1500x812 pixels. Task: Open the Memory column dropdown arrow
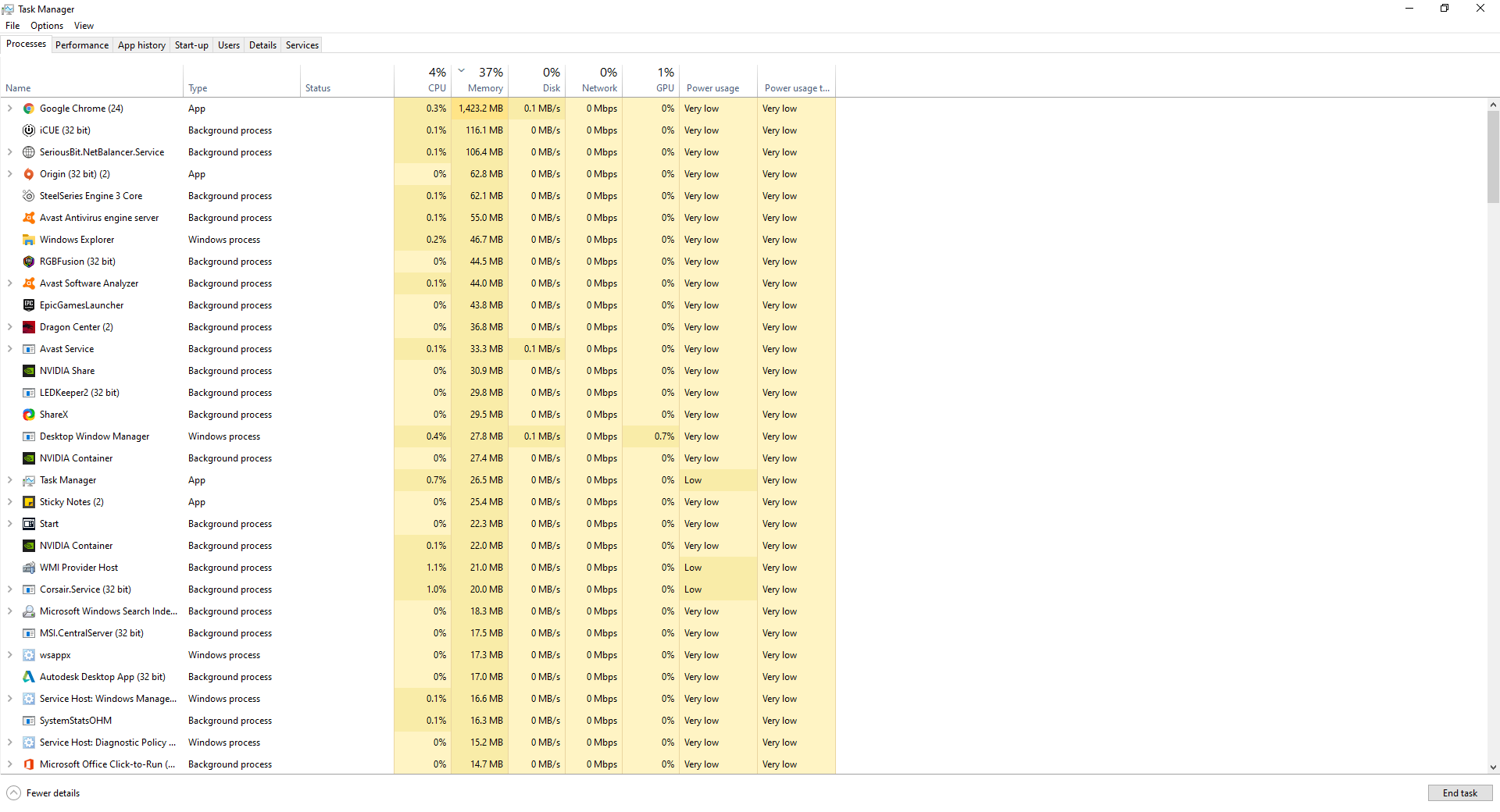point(461,70)
